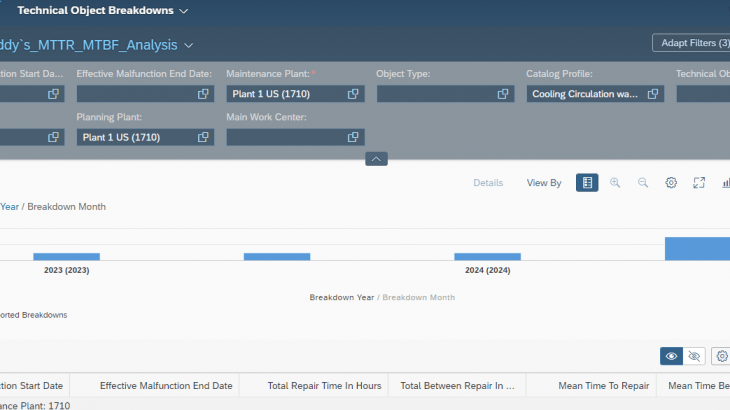730x410 pixels.
Task: Click Maintenance Plant: 1710 group row
Action: (x=365, y=405)
